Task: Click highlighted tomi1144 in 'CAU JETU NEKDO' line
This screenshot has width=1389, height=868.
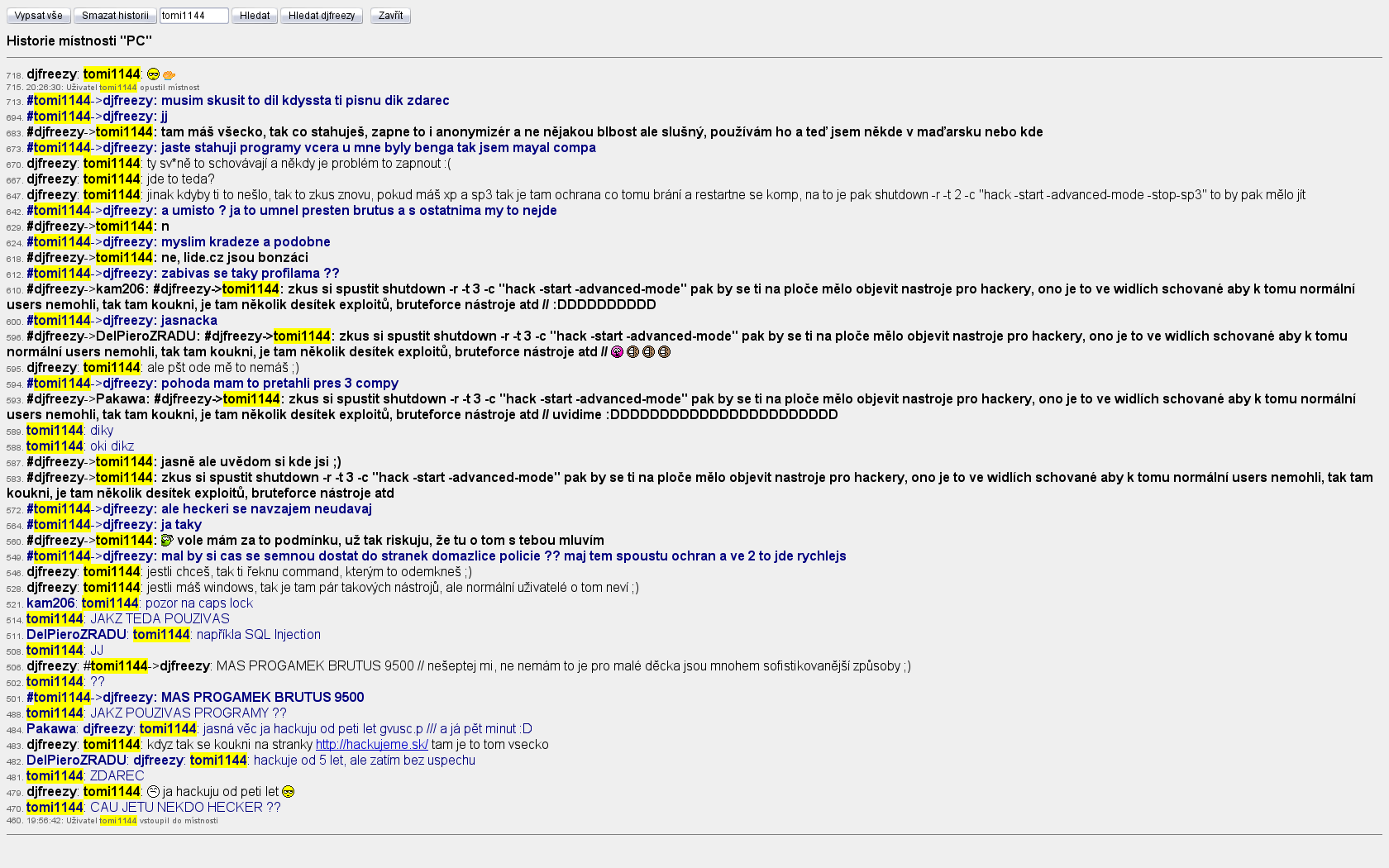Action: coord(55,808)
